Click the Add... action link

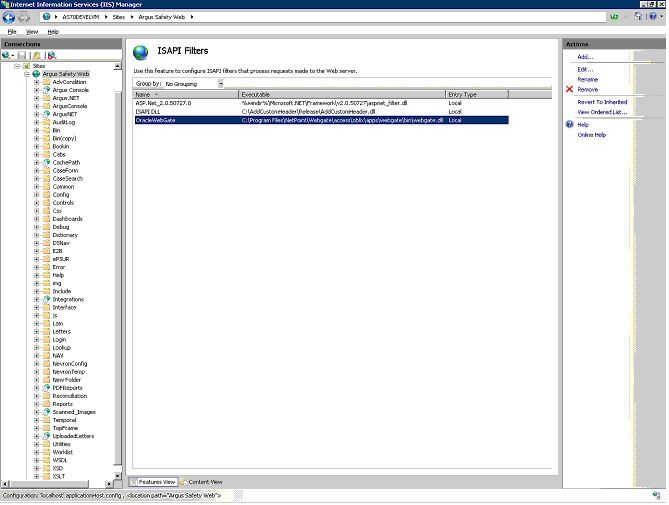tap(585, 57)
